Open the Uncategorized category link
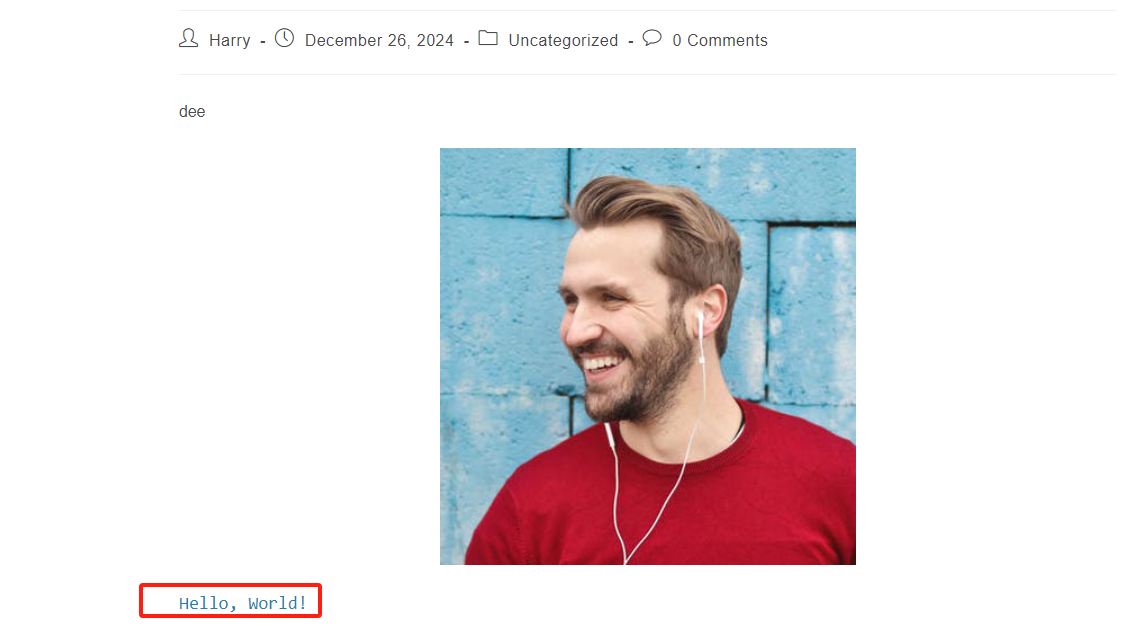This screenshot has width=1134, height=630. [x=563, y=41]
